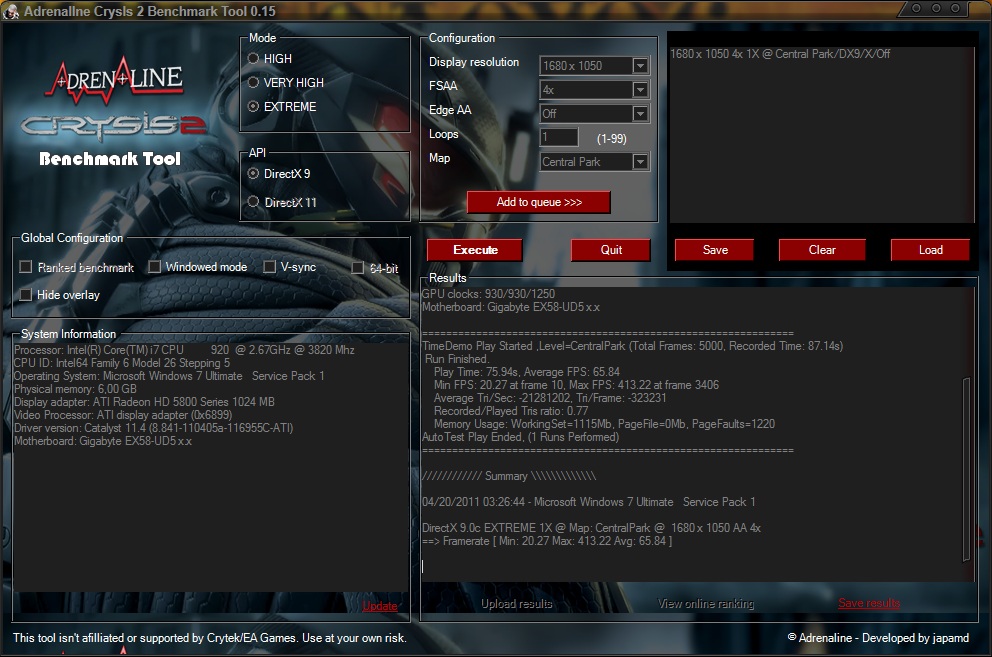
Task: Click the 'DirectX 9.0c EXTREME 1X @ Map: CentralPark' line
Action: click(591, 528)
